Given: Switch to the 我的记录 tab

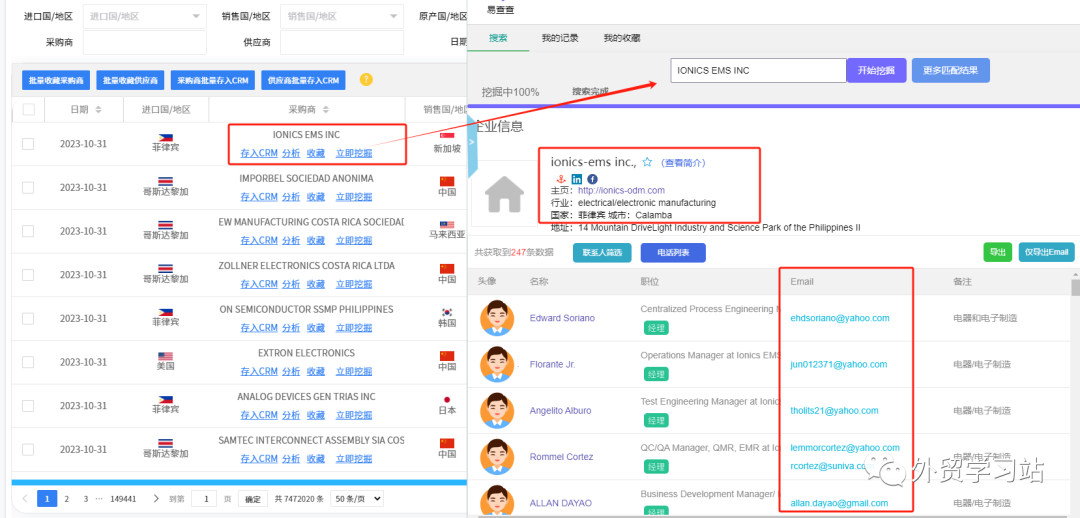Looking at the screenshot, I should 560,39.
